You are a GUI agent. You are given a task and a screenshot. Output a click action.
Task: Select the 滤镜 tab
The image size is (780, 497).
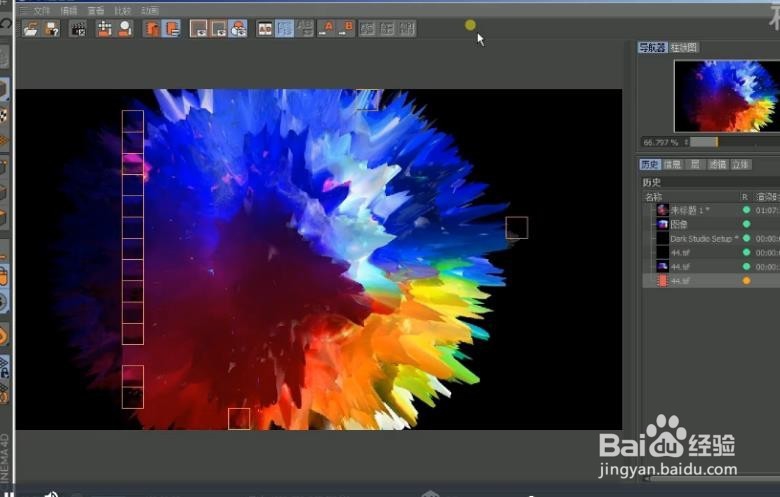coord(718,164)
